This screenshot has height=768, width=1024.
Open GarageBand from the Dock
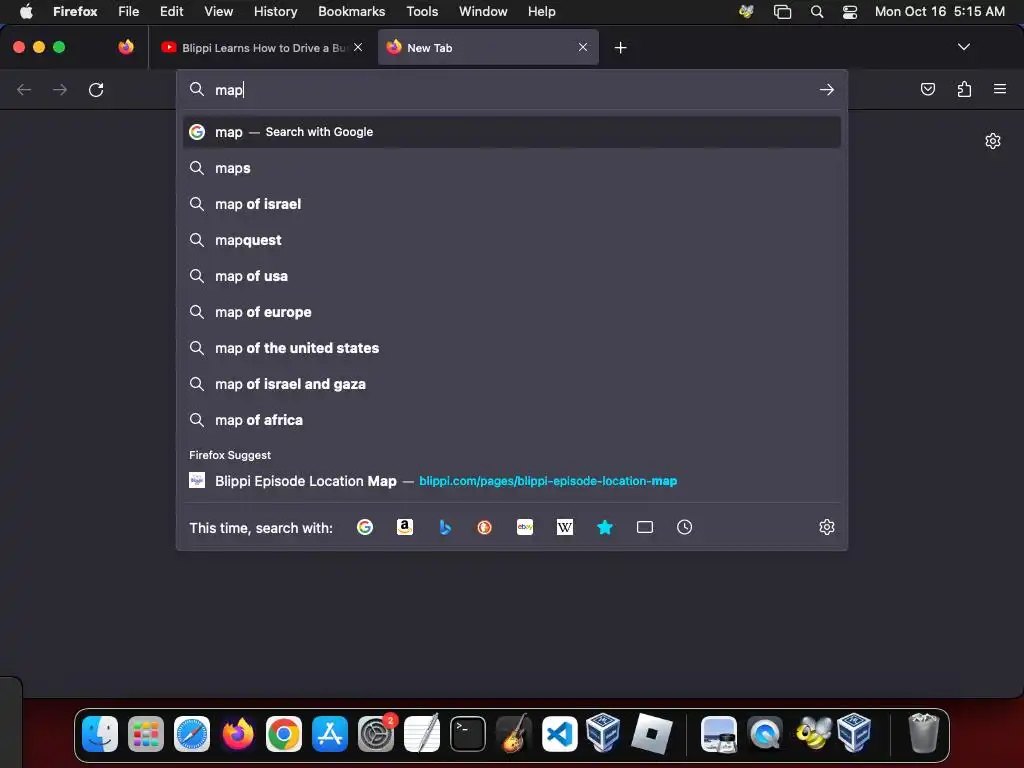(x=514, y=734)
